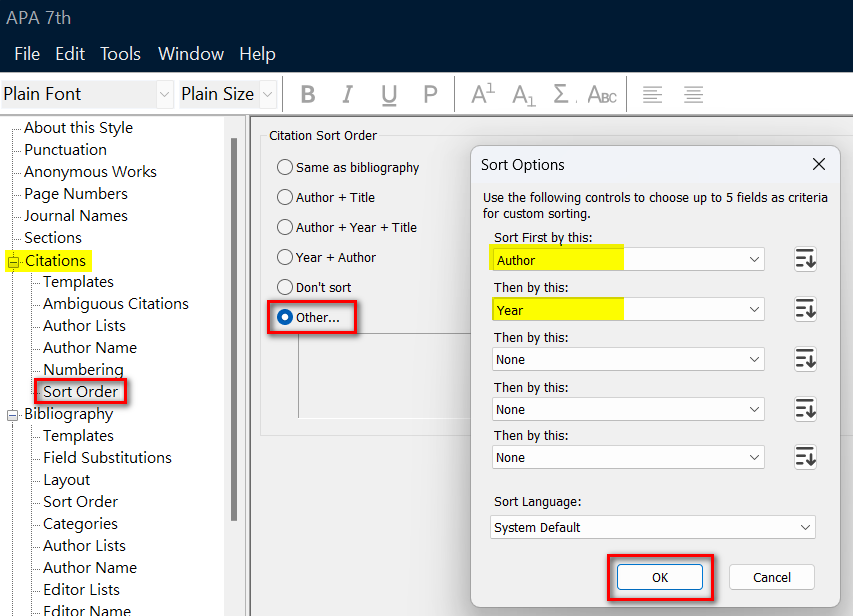The width and height of the screenshot is (853, 616).
Task: Open third sort criteria None dropdown
Action: 628,359
